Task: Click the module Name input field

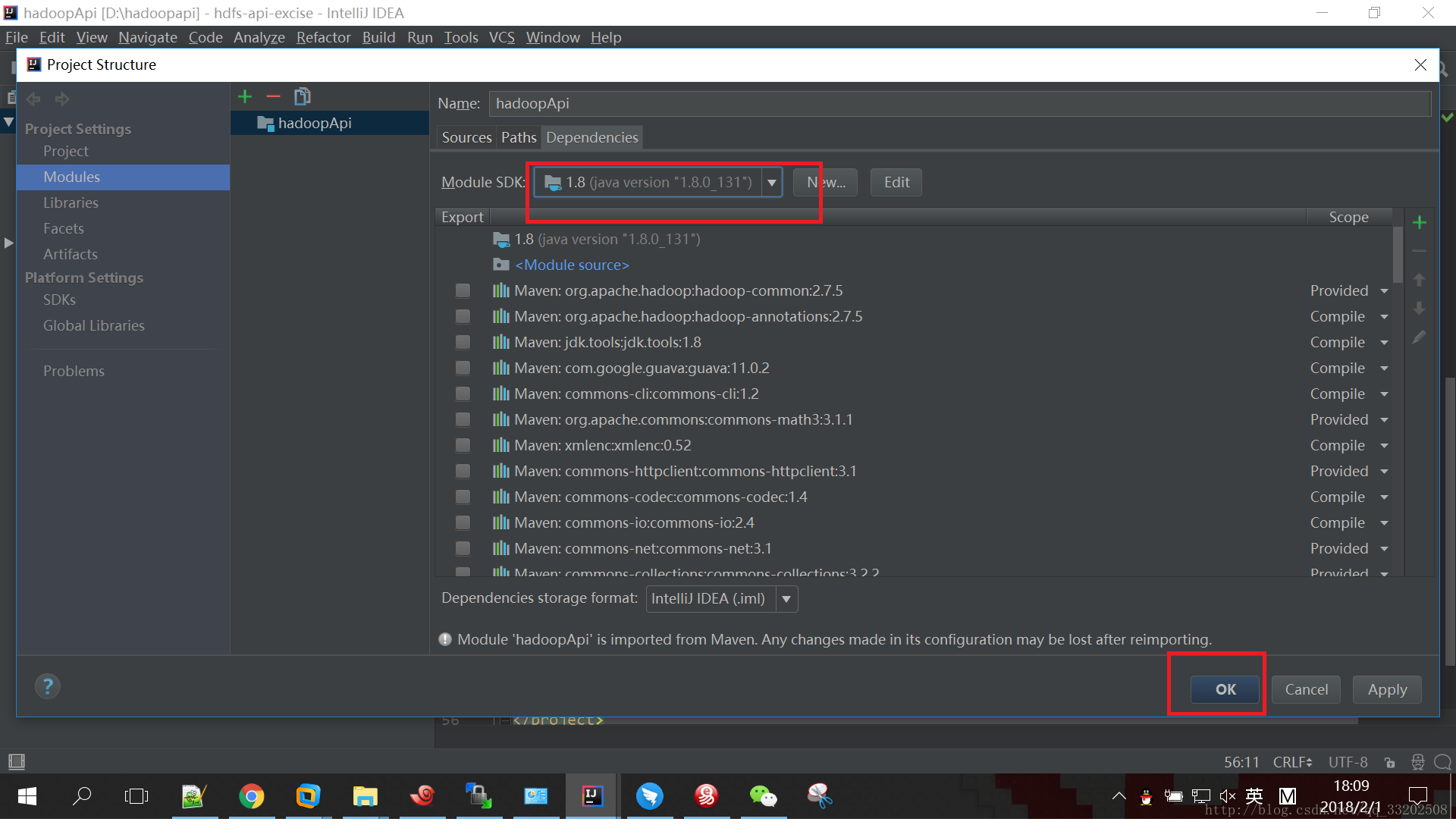Action: click(959, 104)
